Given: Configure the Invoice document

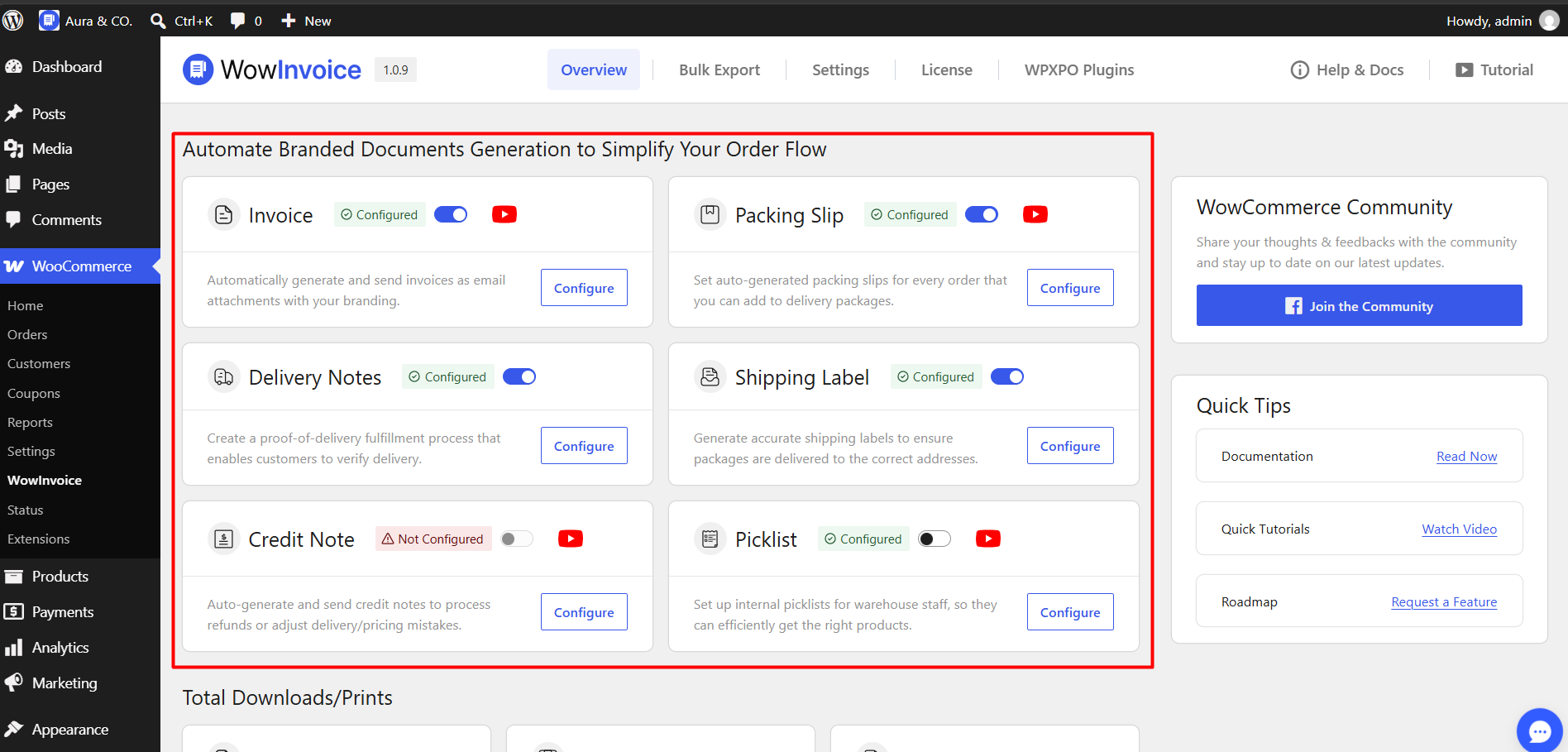Looking at the screenshot, I should point(584,288).
